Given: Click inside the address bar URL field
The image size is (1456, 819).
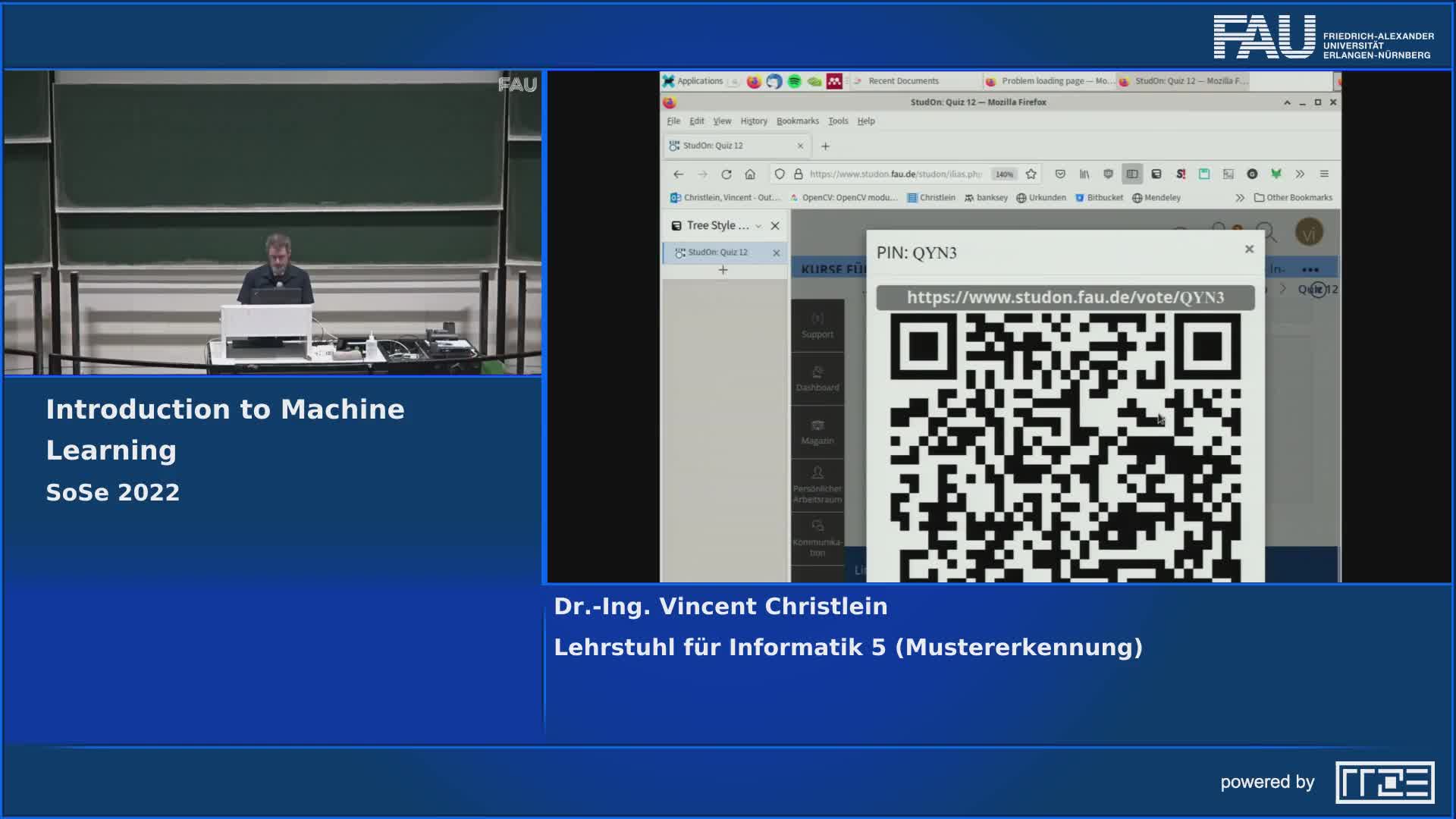Looking at the screenshot, I should point(895,174).
